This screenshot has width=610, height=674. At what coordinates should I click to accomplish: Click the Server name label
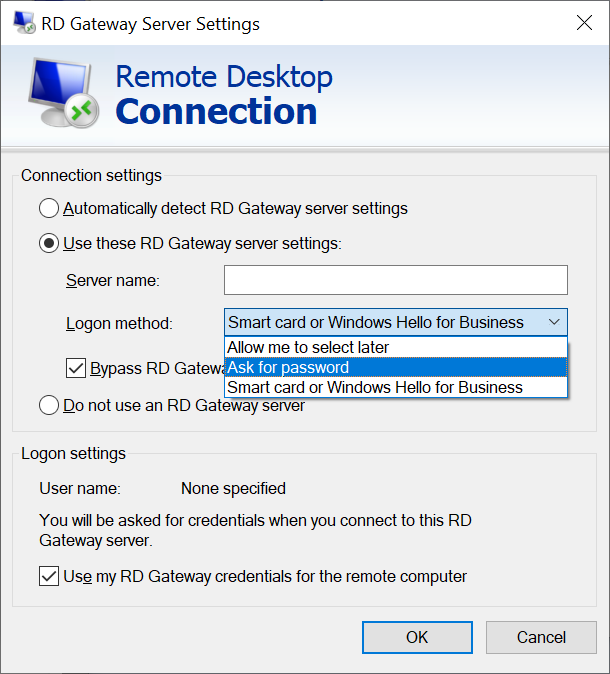[113, 281]
